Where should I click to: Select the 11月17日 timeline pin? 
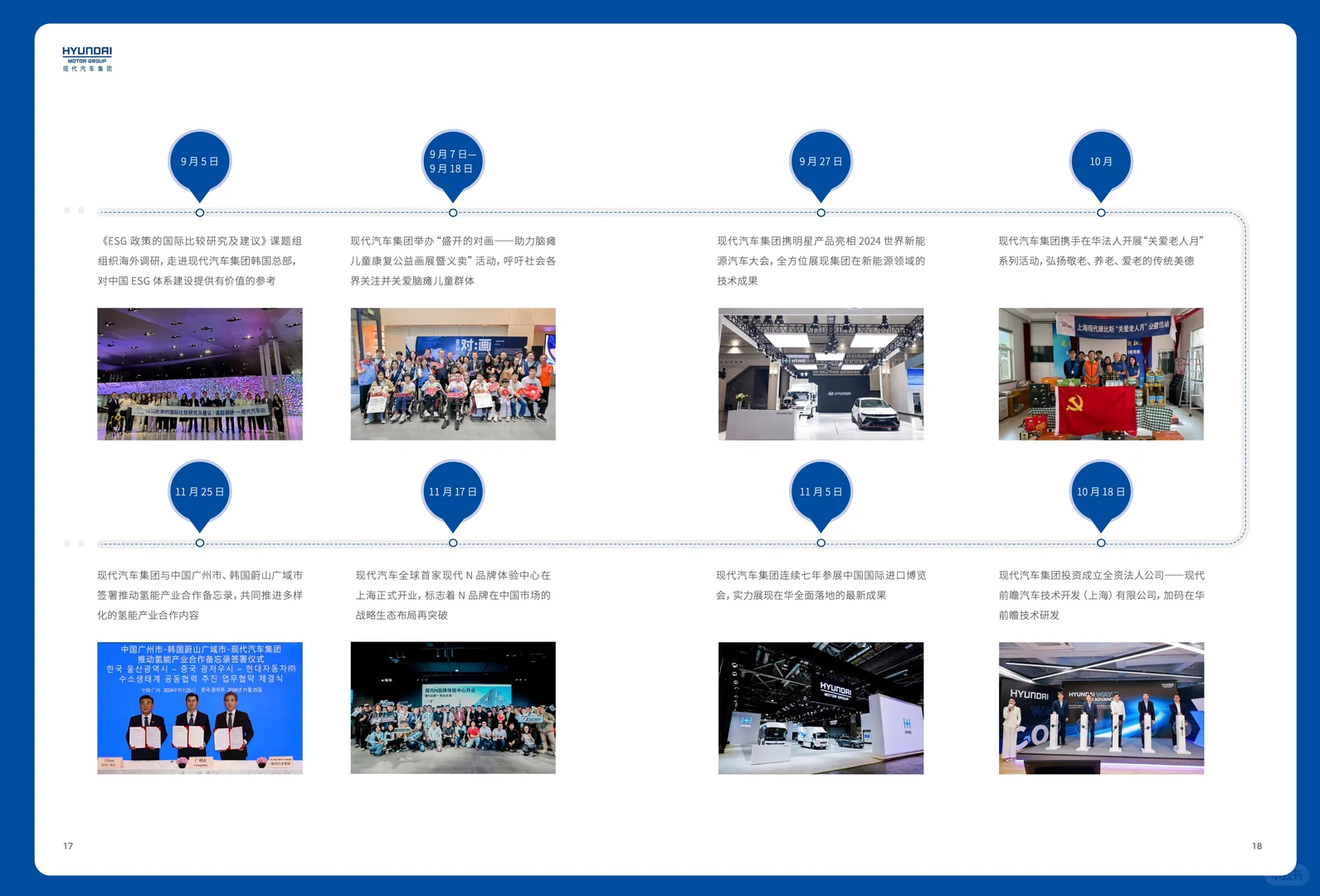coord(453,495)
